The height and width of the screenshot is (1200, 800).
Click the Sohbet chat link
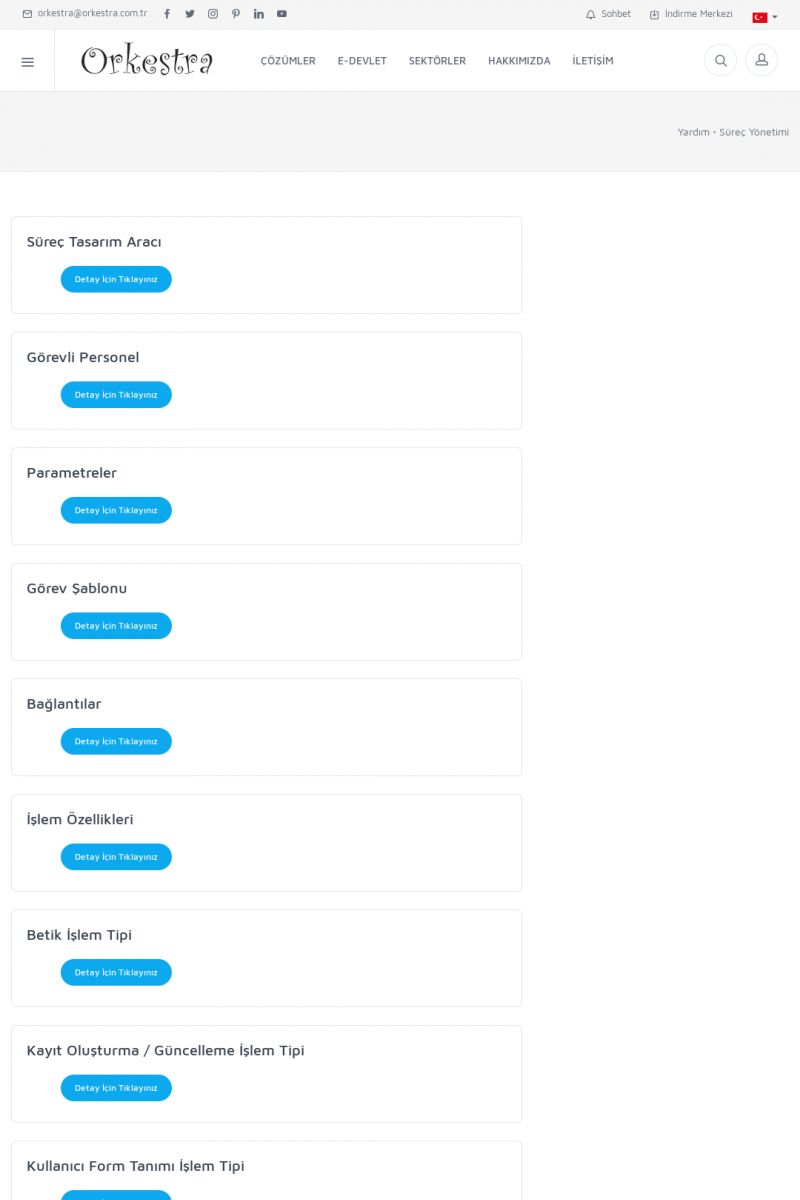[x=609, y=14]
